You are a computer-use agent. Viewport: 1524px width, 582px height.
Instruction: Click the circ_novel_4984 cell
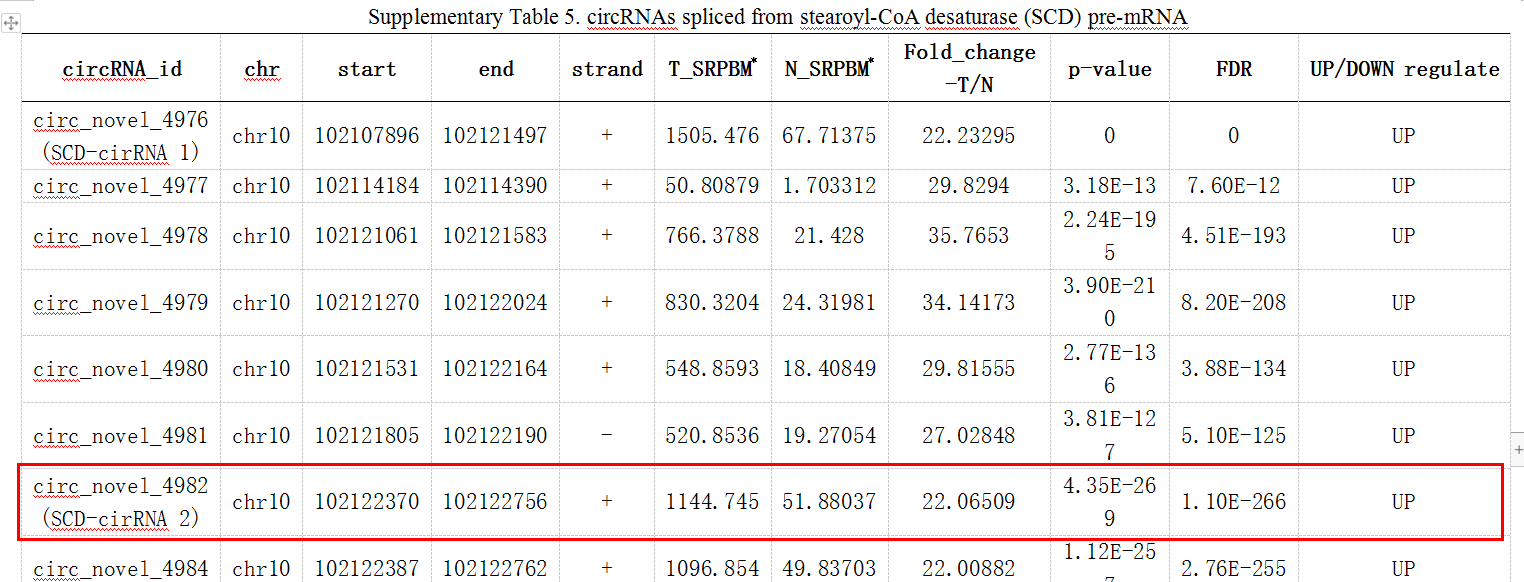120,569
